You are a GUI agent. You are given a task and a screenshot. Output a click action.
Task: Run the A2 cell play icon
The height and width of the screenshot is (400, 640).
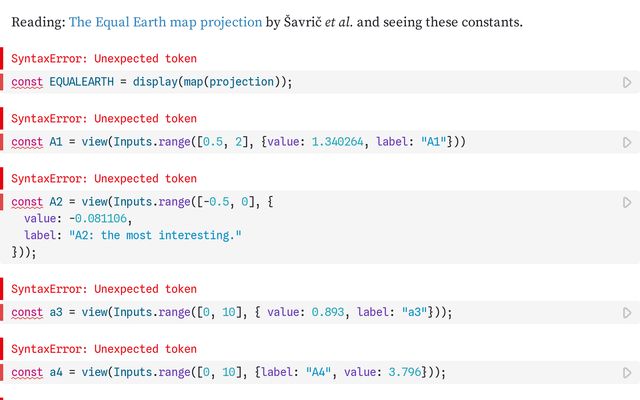pos(627,202)
